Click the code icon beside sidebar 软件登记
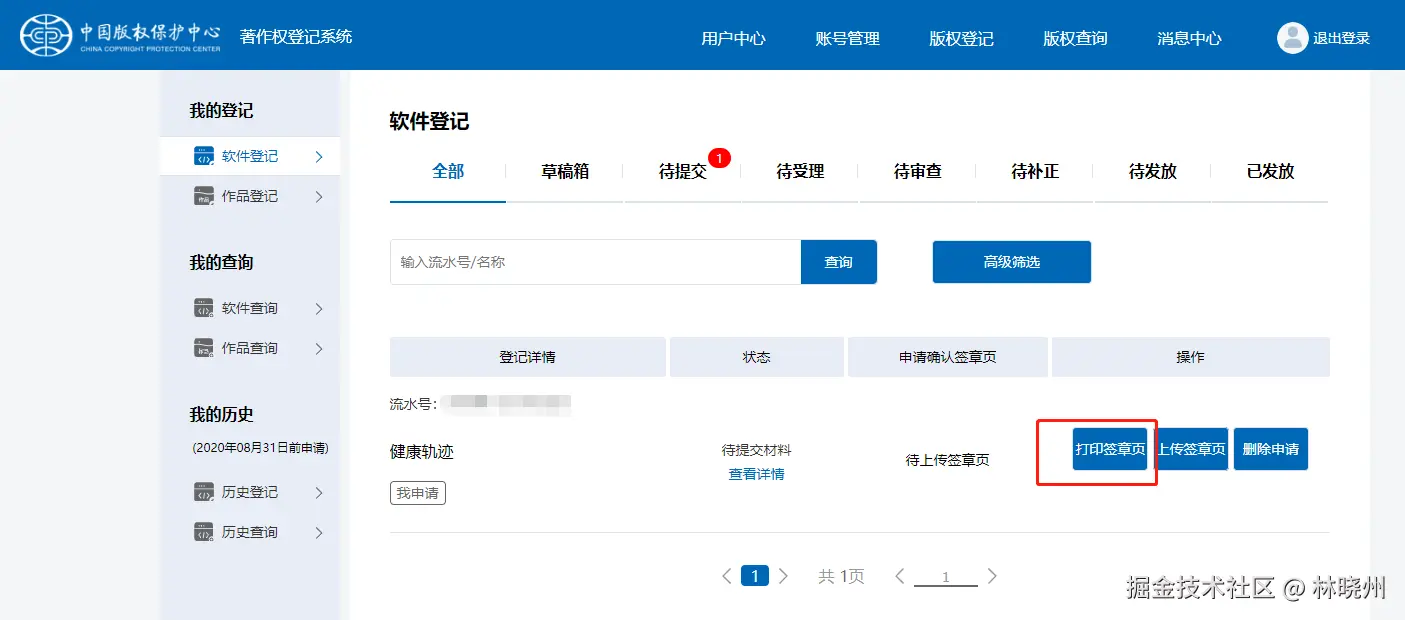Viewport: 1405px width, 620px height. pyautogui.click(x=203, y=157)
